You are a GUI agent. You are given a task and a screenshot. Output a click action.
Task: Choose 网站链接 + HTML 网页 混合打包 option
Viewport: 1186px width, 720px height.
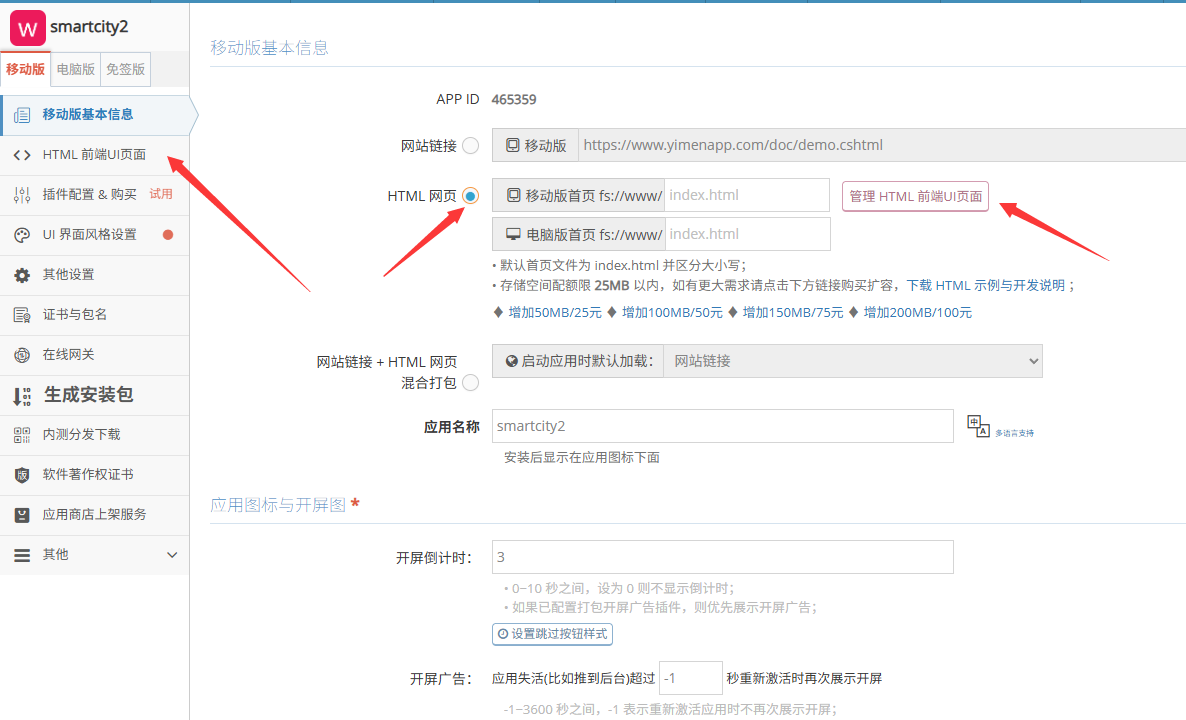471,382
